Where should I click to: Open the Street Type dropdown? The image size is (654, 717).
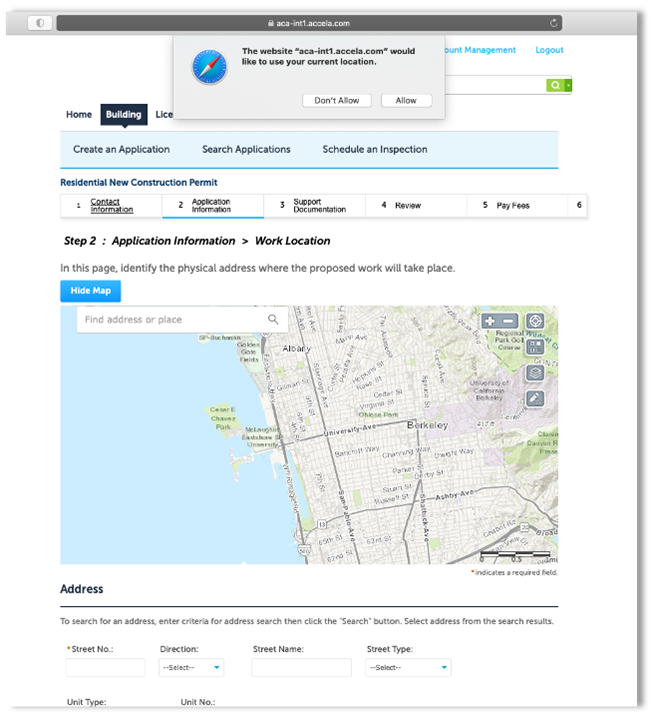407,667
